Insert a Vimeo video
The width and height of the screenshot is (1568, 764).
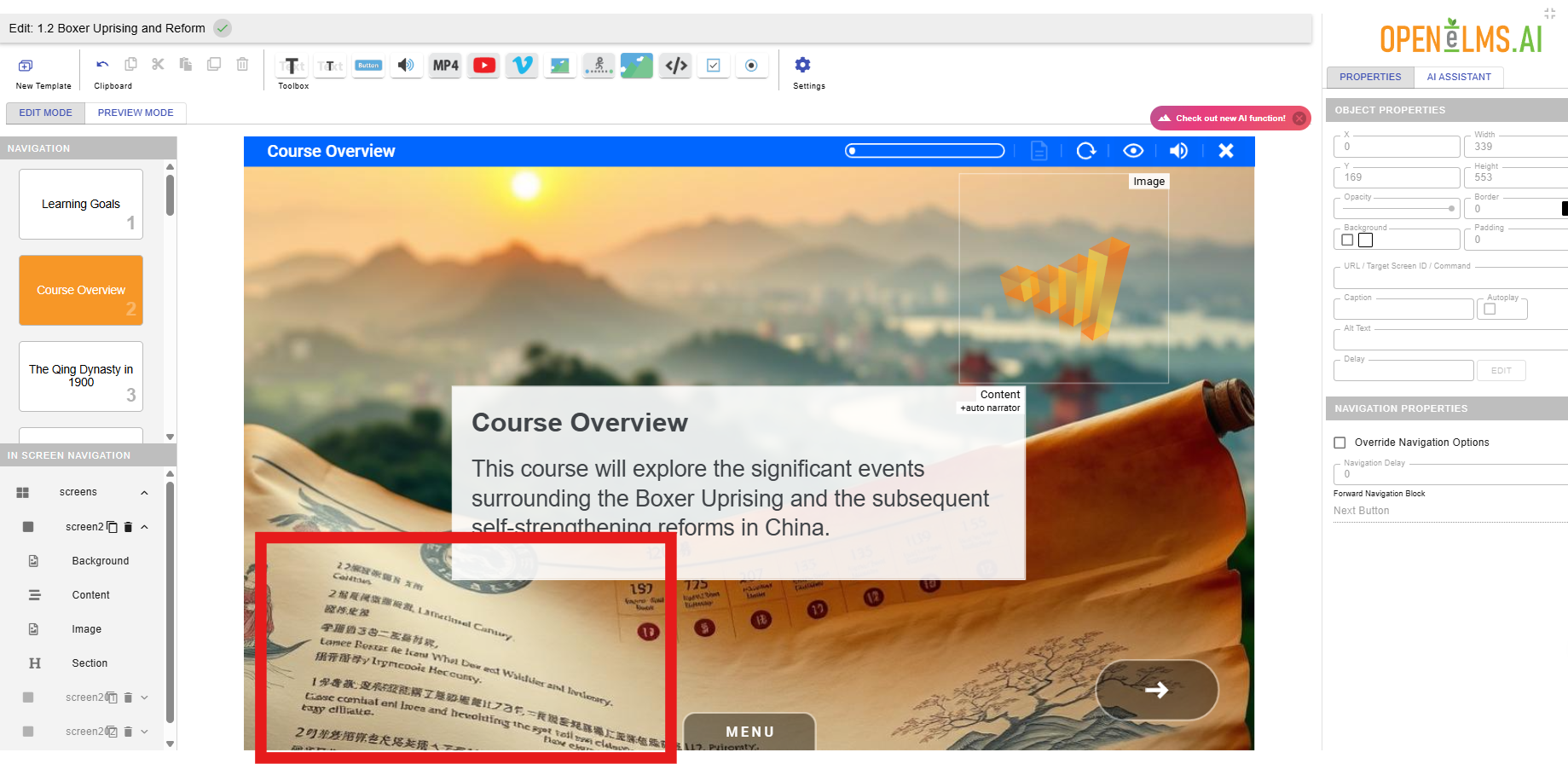pos(522,66)
